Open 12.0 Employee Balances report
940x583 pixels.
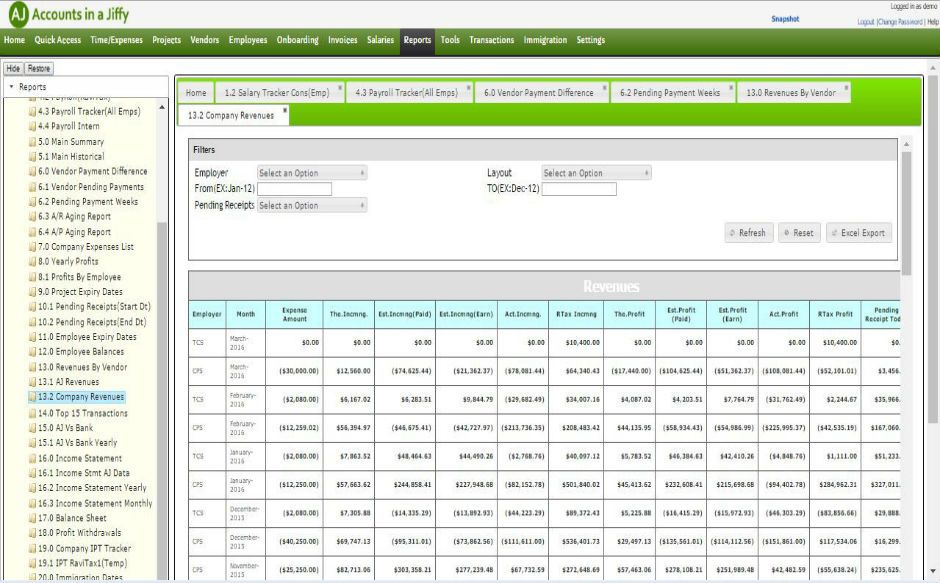click(81, 352)
